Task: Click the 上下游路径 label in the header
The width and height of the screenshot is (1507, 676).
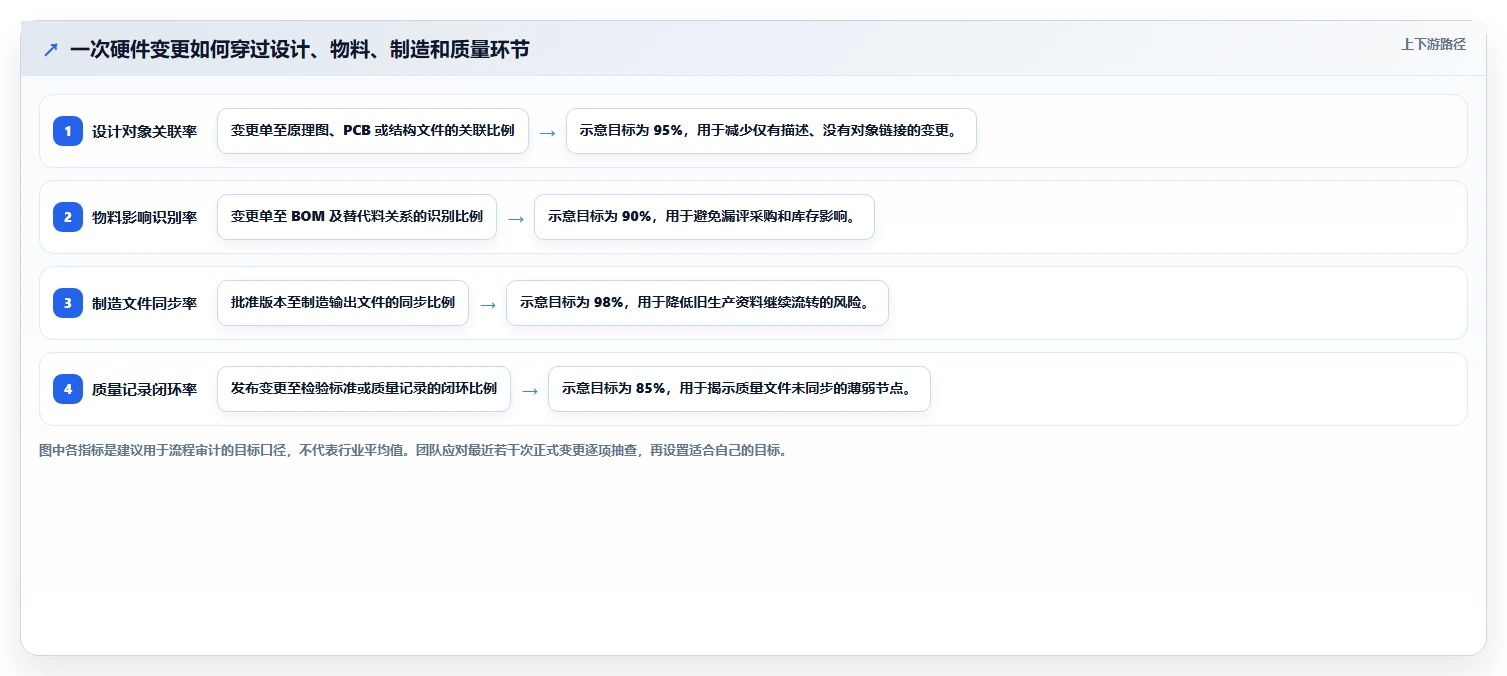Action: click(x=1433, y=44)
